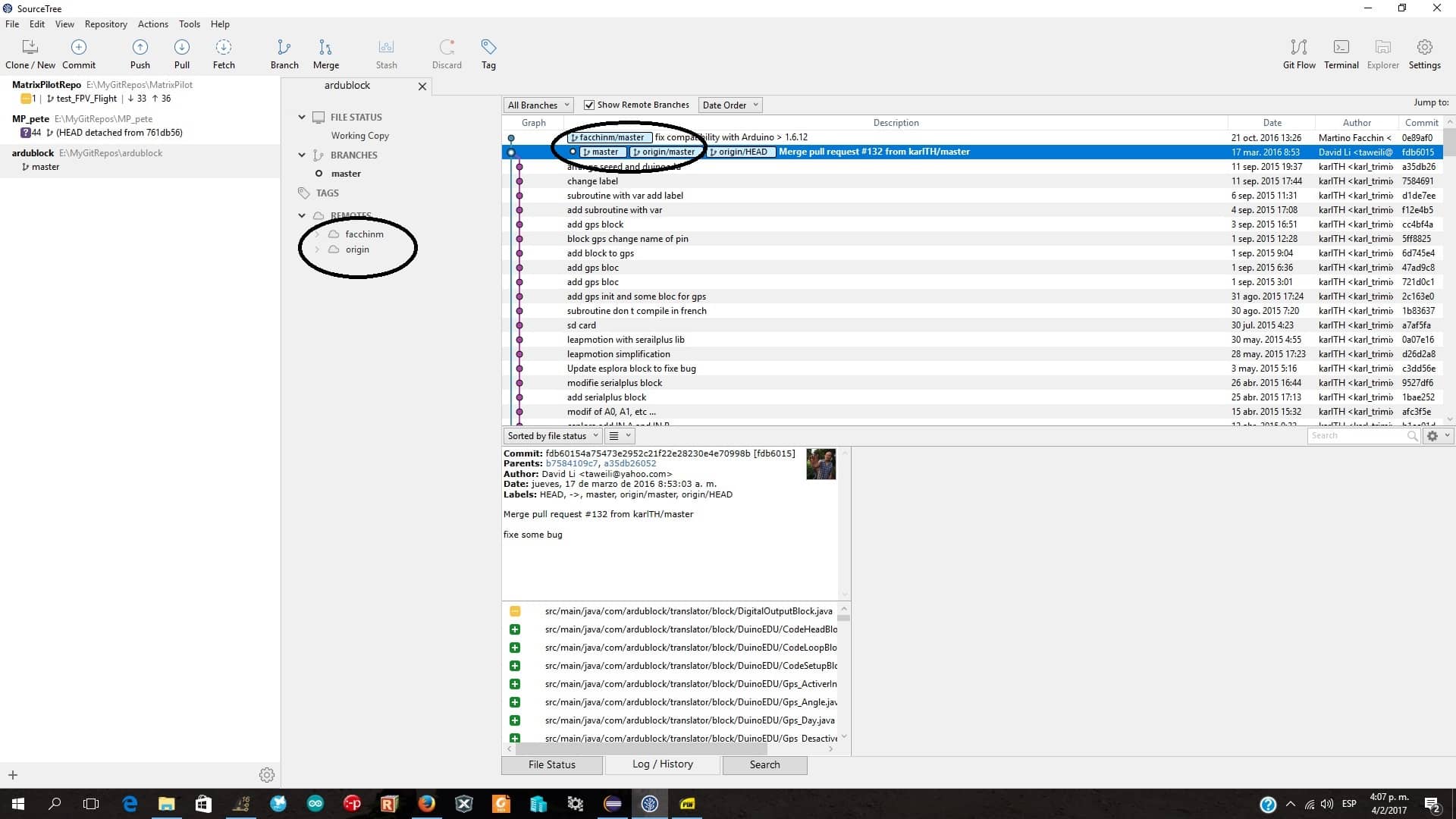The width and height of the screenshot is (1456, 819).
Task: Create a branch with the Branch icon
Action: pyautogui.click(x=284, y=48)
